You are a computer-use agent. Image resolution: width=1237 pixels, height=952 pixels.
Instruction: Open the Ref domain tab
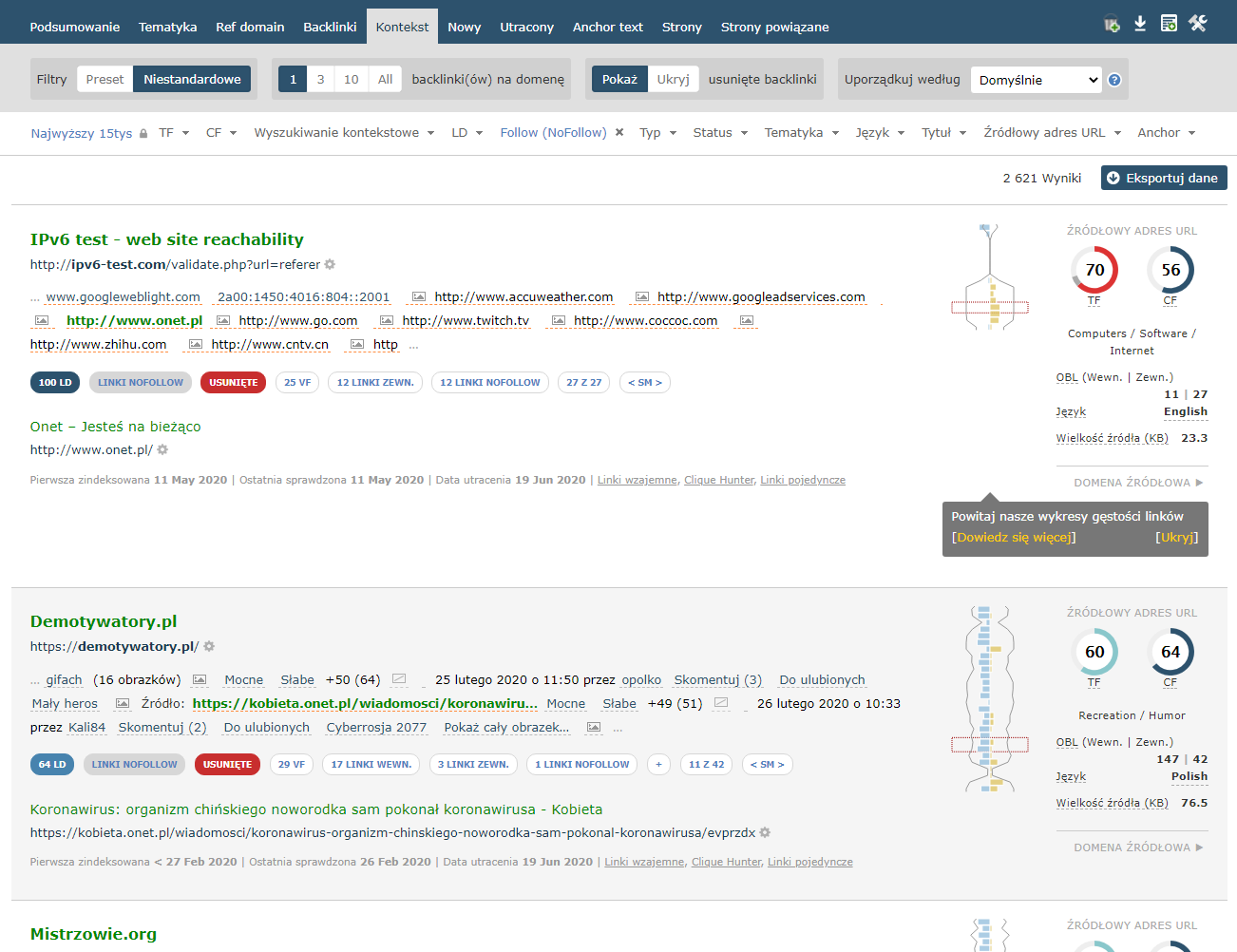pos(250,27)
